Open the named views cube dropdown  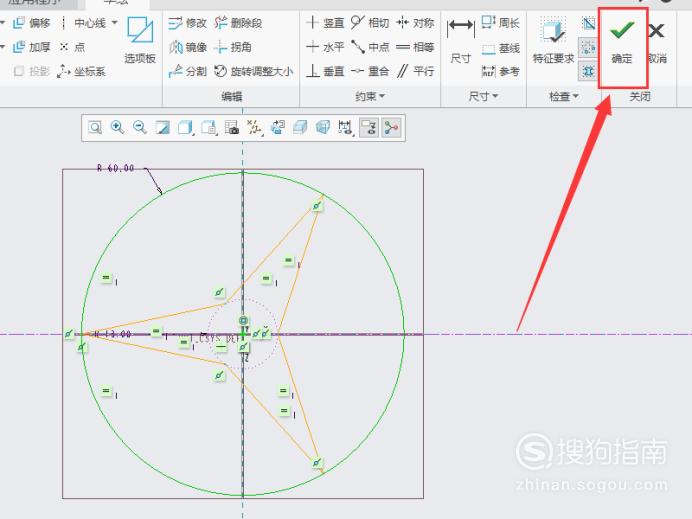coord(208,128)
